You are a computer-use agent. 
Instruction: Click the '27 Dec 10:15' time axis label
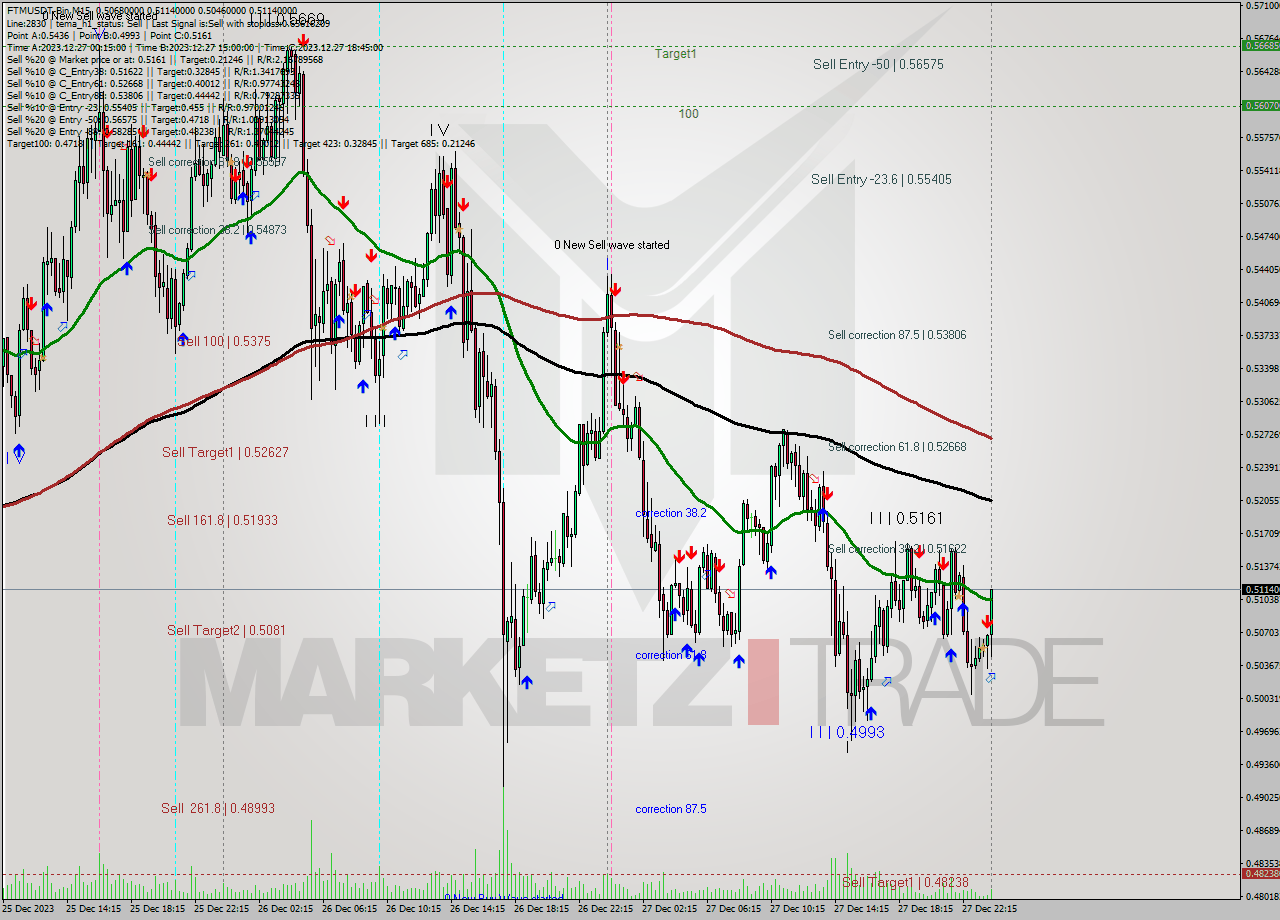(798, 909)
